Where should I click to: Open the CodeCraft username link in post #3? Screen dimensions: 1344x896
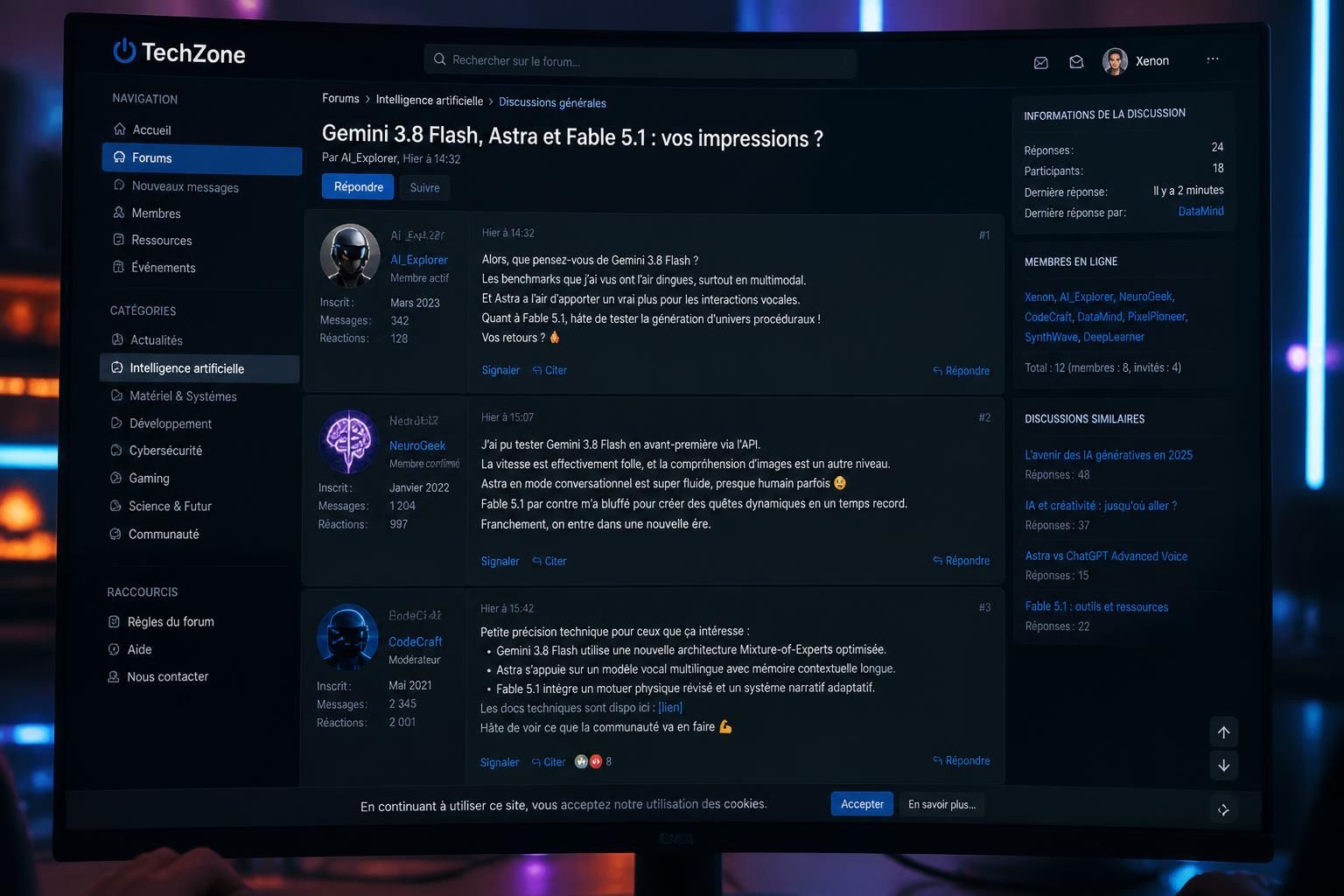point(416,641)
